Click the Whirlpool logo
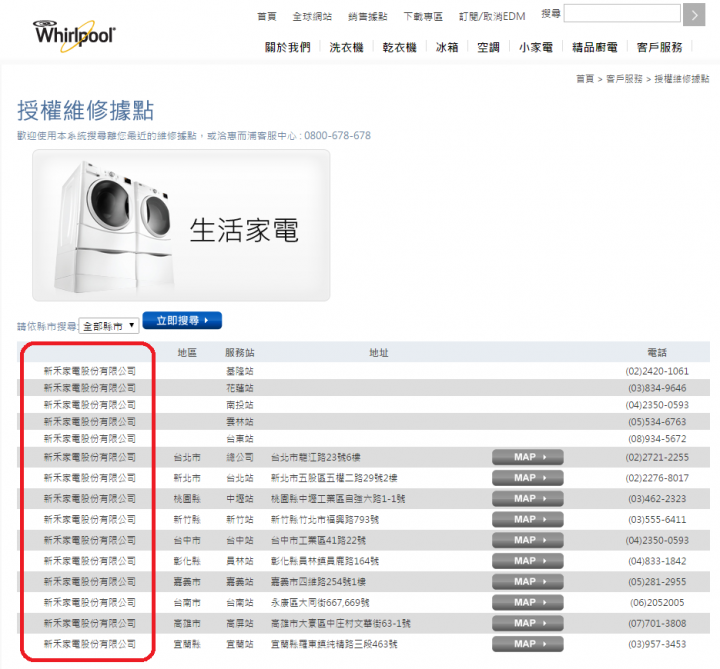The width and height of the screenshot is (720, 669). click(74, 35)
